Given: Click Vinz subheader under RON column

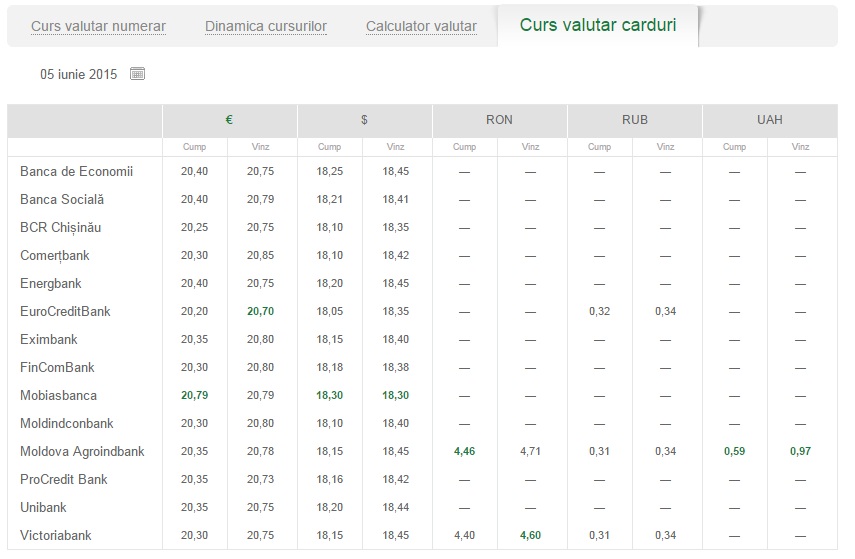Looking at the screenshot, I should (x=531, y=147).
